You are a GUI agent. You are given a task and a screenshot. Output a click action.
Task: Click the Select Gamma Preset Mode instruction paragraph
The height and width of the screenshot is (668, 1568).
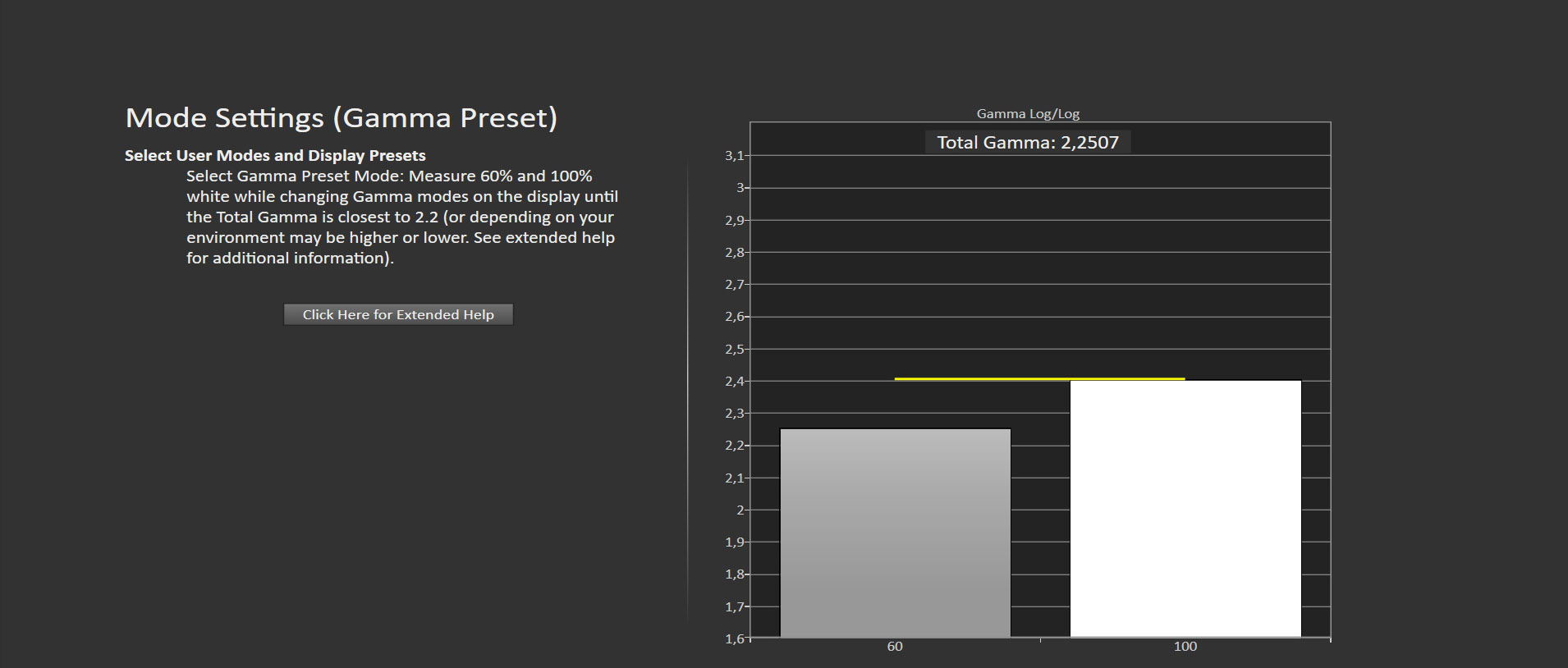point(401,217)
